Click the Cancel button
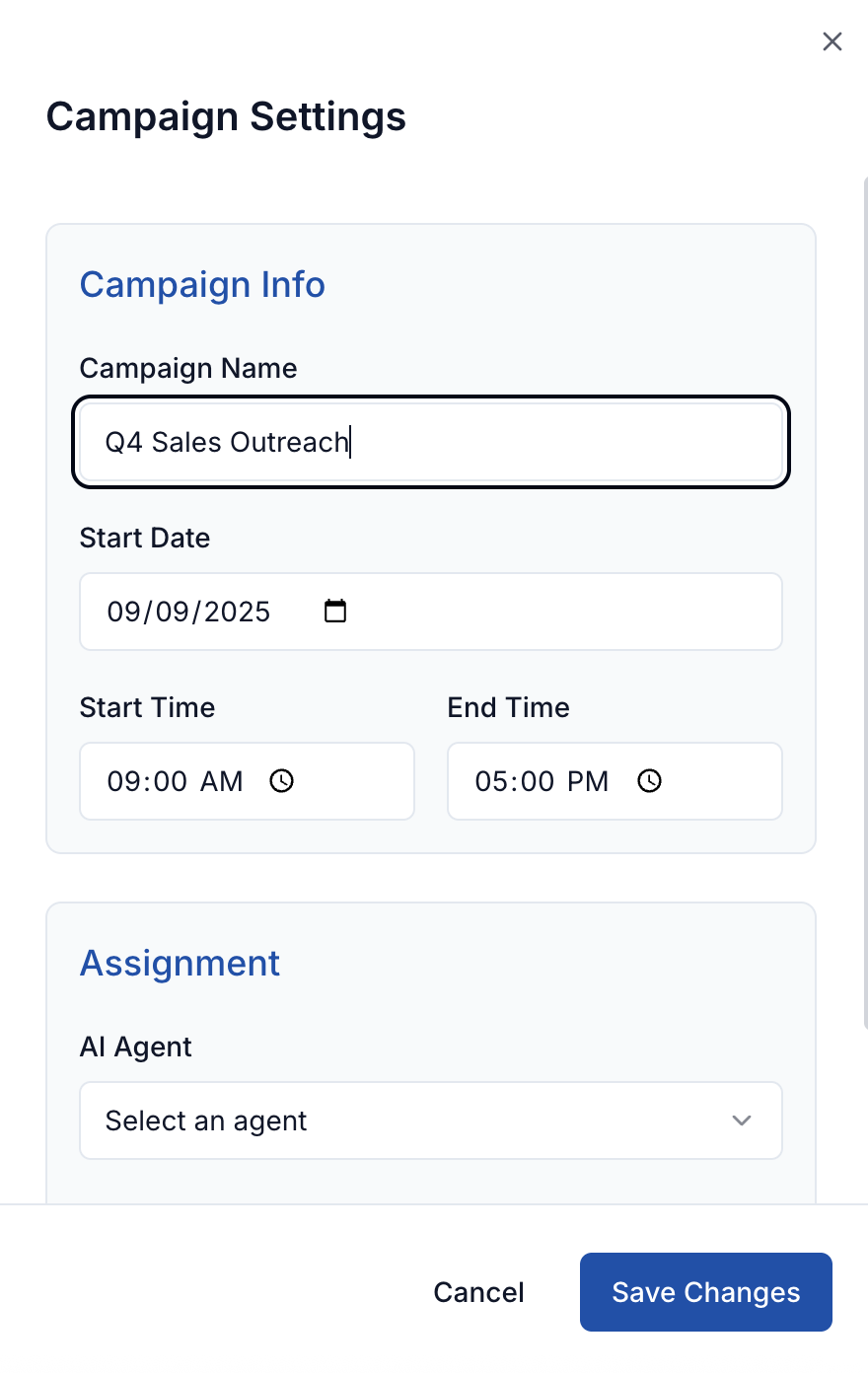Image resolution: width=868 pixels, height=1373 pixels. tap(478, 1292)
